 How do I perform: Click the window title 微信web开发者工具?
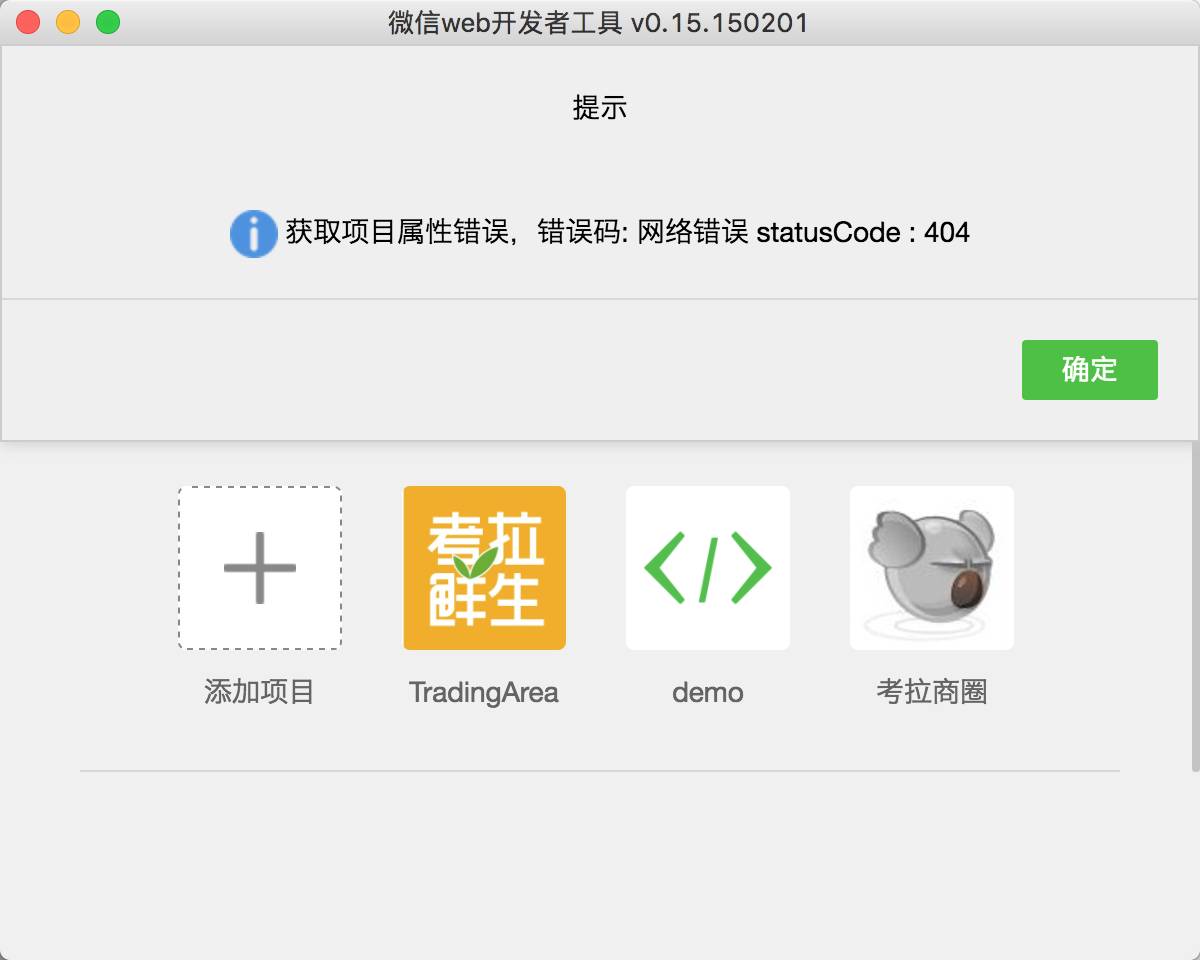pyautogui.click(x=599, y=23)
